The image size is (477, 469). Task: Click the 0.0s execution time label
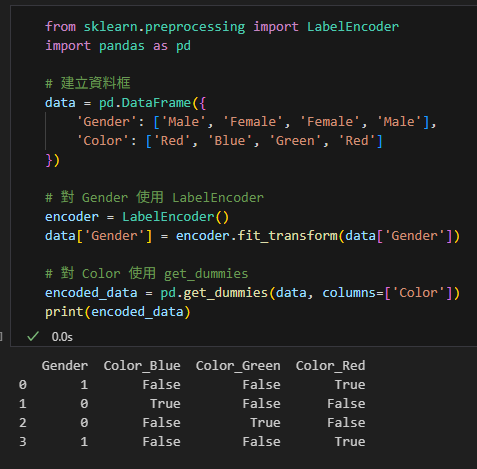point(62,337)
